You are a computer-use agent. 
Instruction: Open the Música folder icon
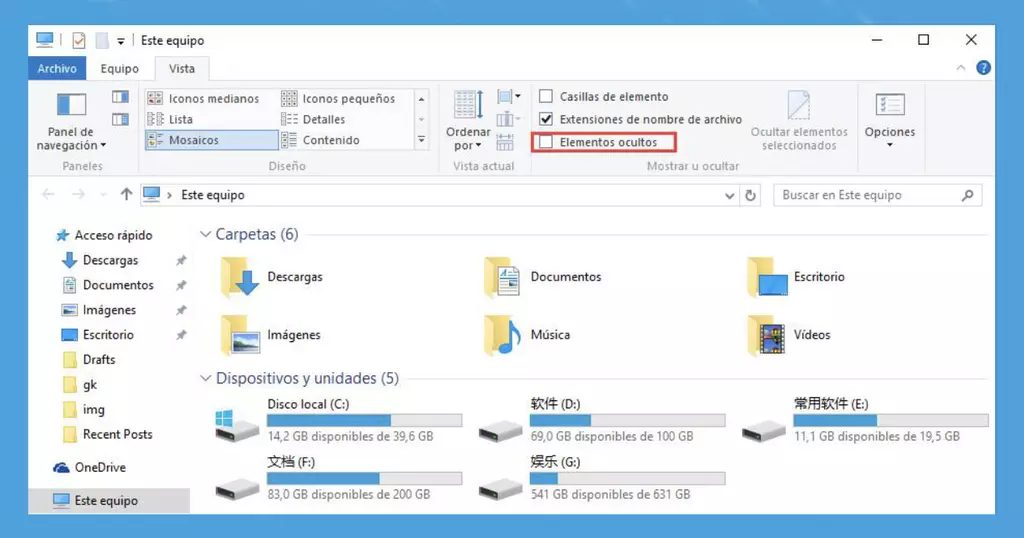tap(502, 335)
